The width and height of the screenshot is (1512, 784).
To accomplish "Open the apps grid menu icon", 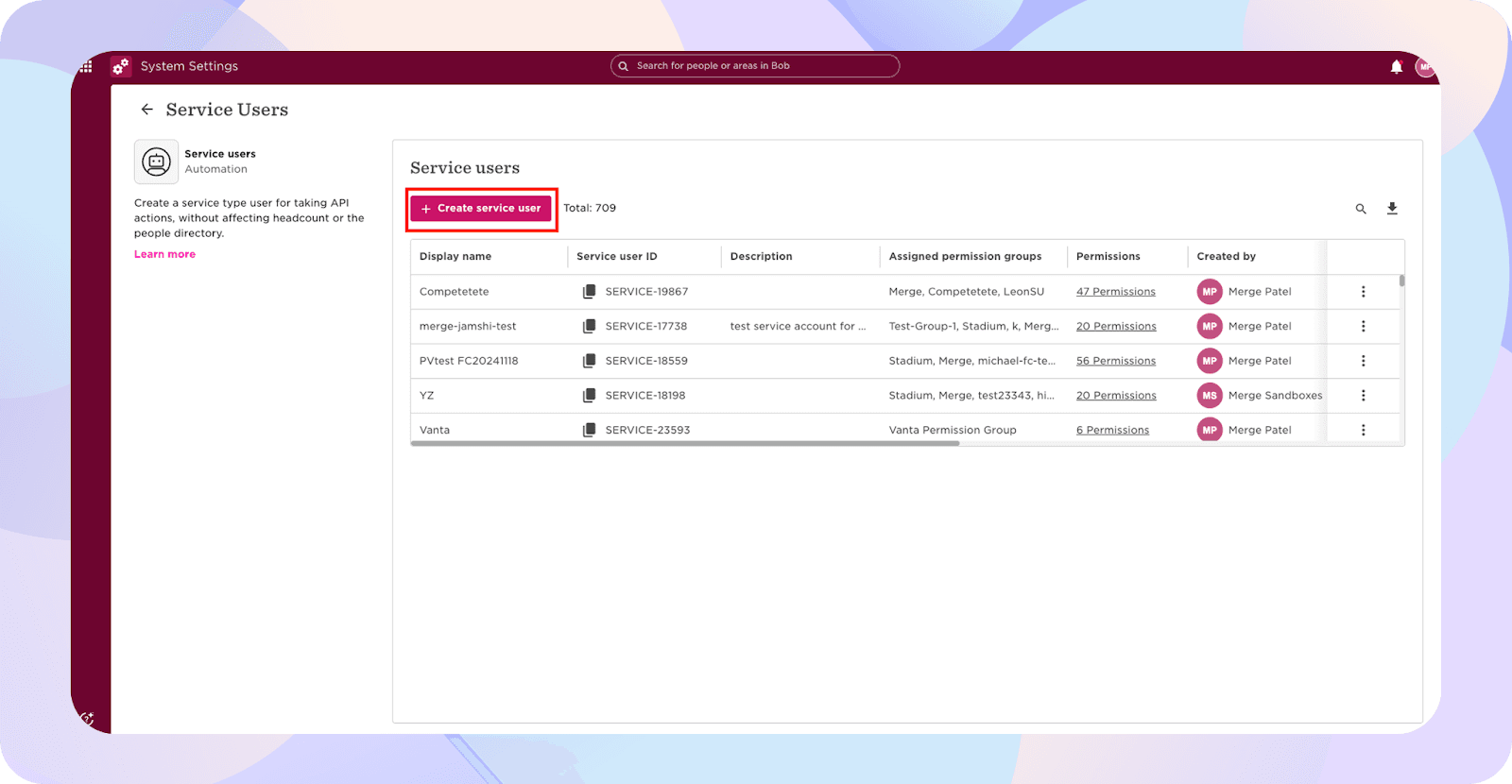I will [x=86, y=66].
